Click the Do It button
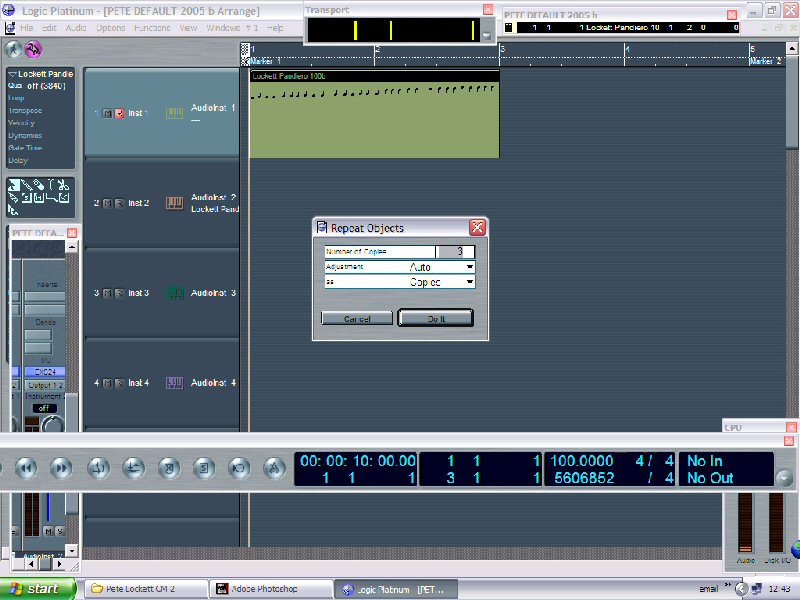The width and height of the screenshot is (800, 600). pos(435,318)
